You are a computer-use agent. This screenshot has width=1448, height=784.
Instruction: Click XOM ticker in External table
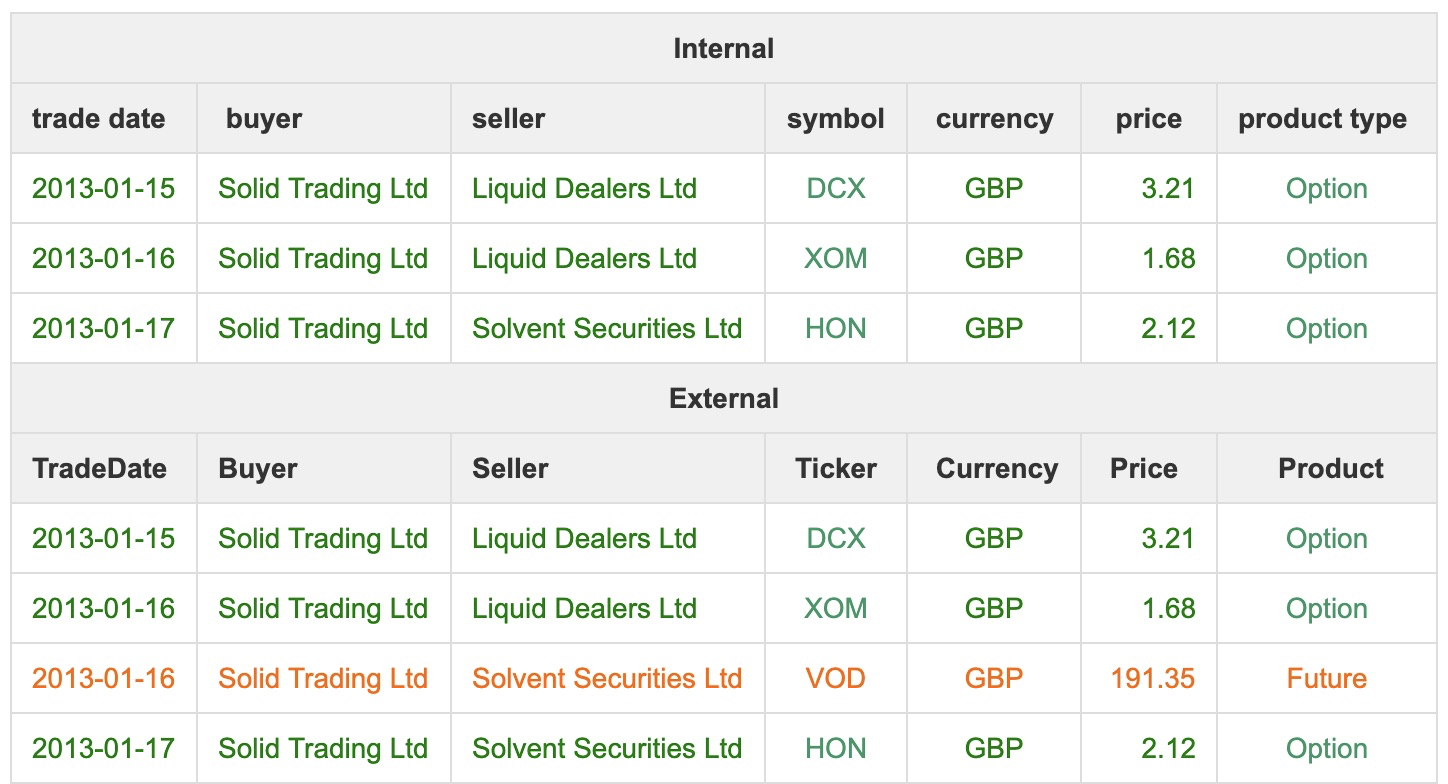[x=835, y=609]
